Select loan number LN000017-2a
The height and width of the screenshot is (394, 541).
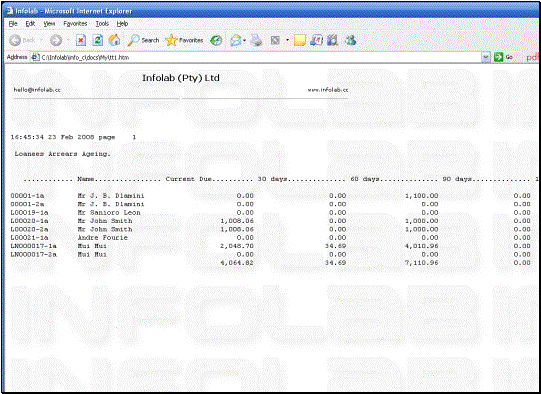pyautogui.click(x=33, y=254)
